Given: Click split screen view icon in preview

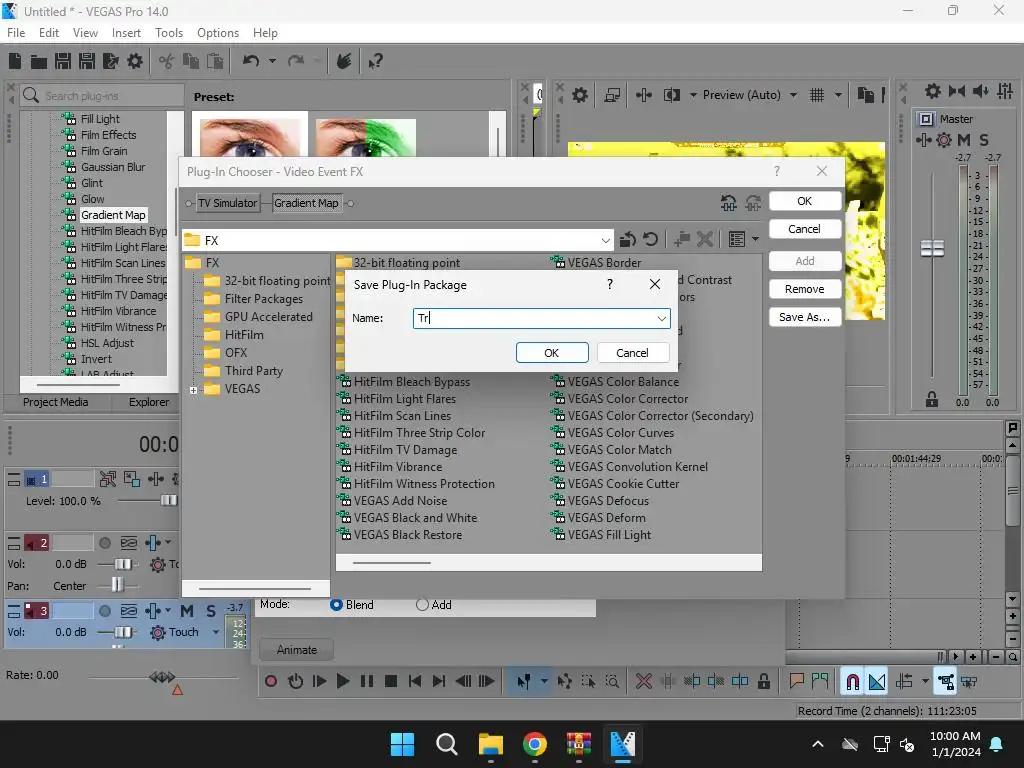Looking at the screenshot, I should point(671,95).
